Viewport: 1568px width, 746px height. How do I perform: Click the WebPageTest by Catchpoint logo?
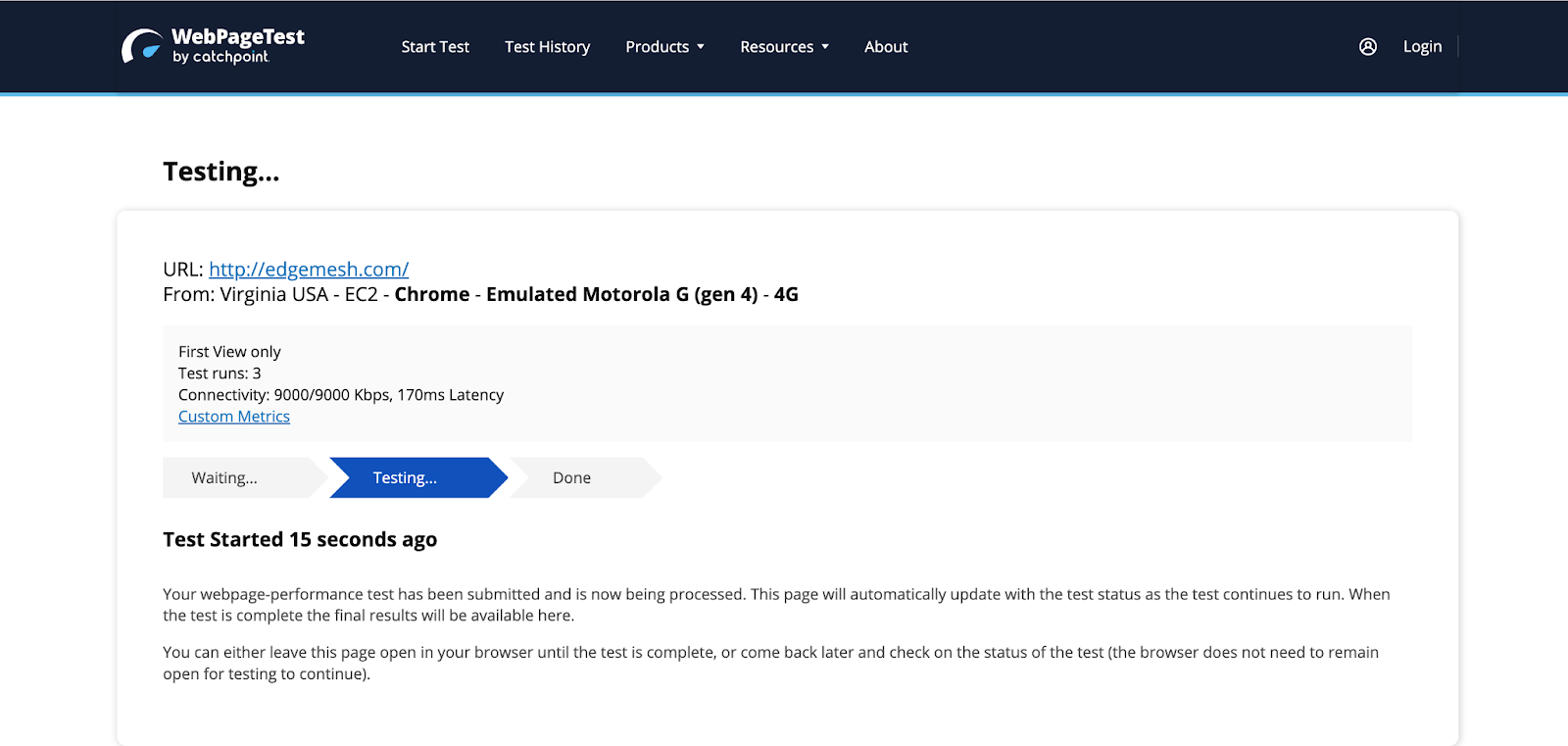pyautogui.click(x=213, y=46)
